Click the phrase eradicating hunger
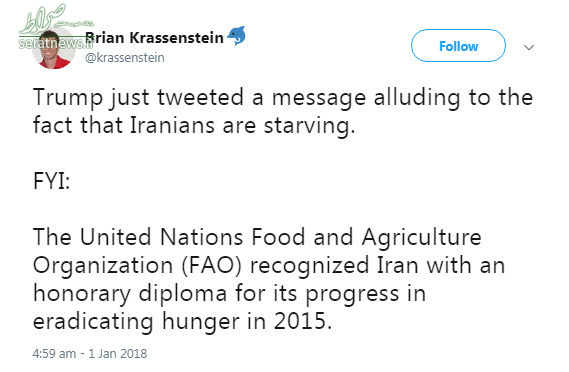Image resolution: width=569 pixels, height=372 pixels. (x=136, y=322)
